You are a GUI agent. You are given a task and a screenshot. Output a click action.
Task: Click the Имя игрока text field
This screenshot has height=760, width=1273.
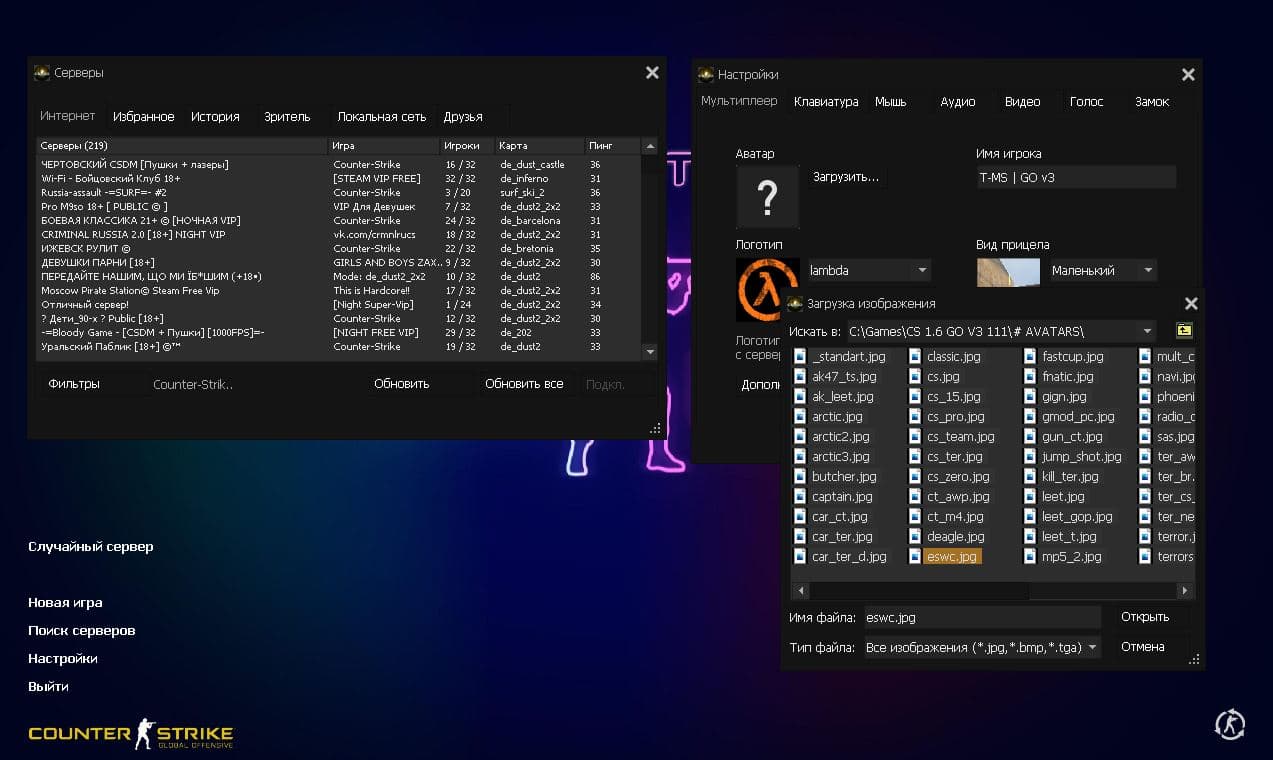tap(1075, 178)
